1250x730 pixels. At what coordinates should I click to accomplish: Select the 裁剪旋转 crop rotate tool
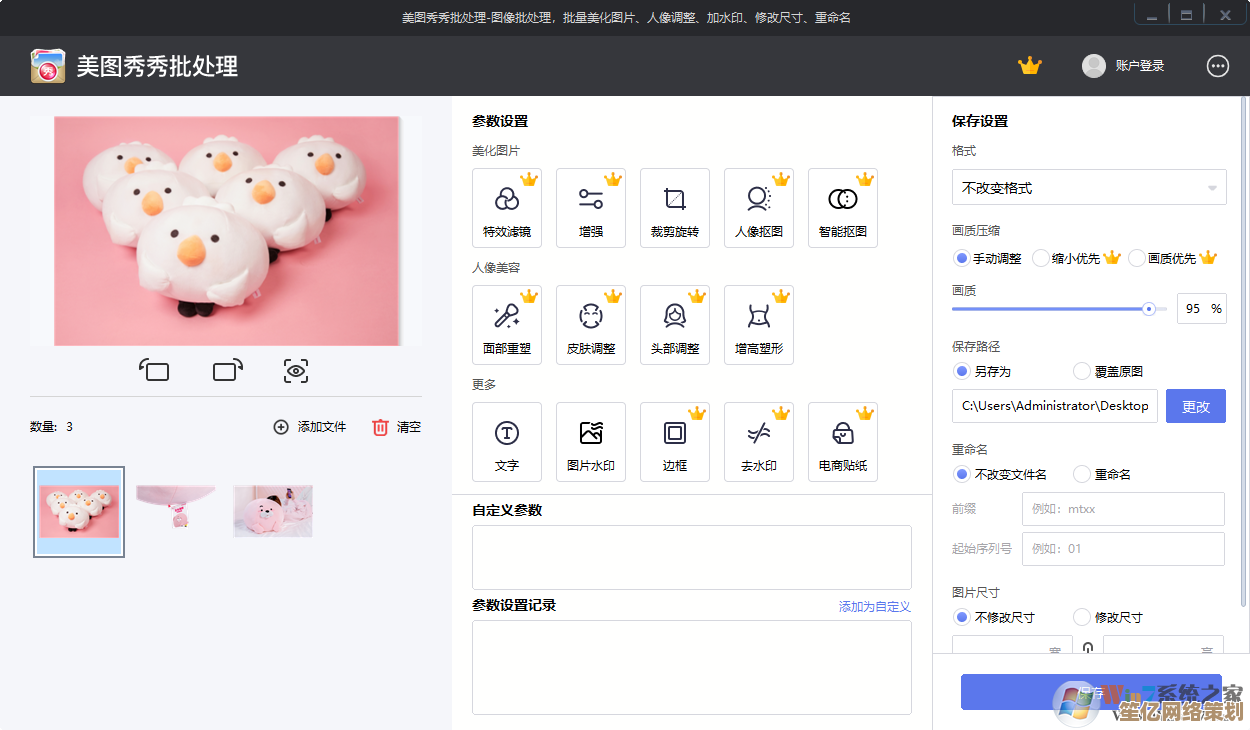pyautogui.click(x=675, y=208)
